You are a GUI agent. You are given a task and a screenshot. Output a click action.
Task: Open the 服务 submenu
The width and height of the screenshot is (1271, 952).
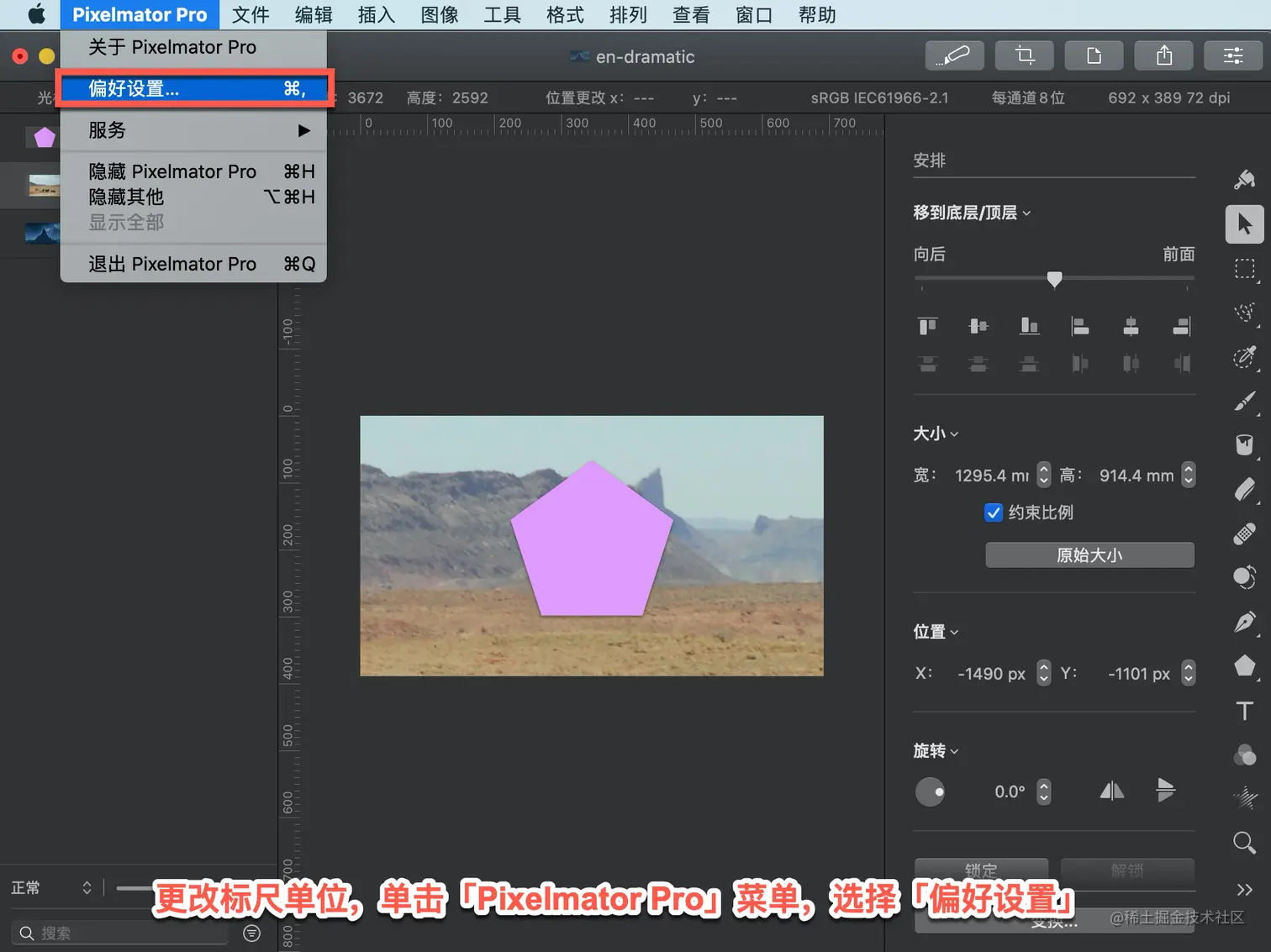[193, 130]
